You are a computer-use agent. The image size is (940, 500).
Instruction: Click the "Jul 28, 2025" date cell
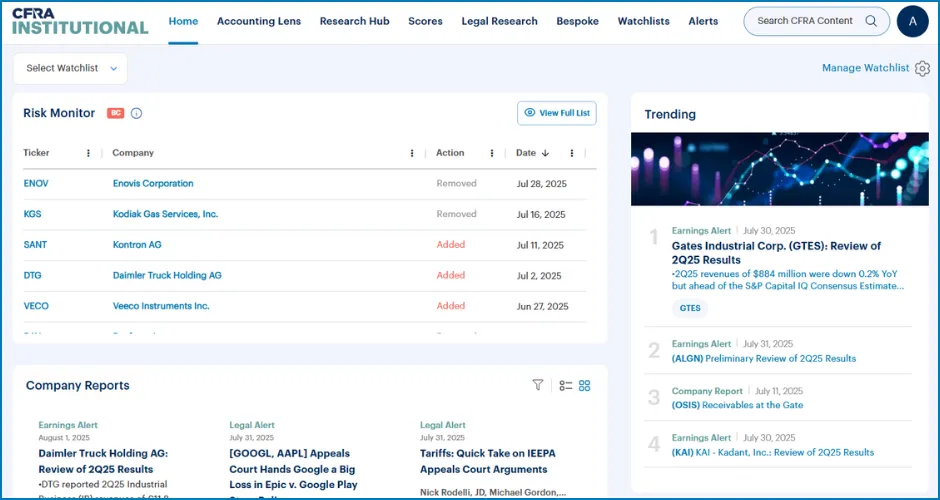[x=542, y=183]
